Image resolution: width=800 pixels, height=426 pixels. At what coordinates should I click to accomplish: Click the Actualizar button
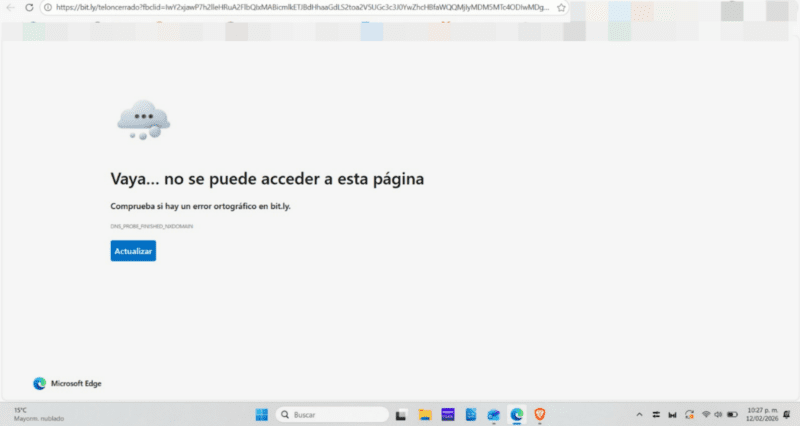133,251
